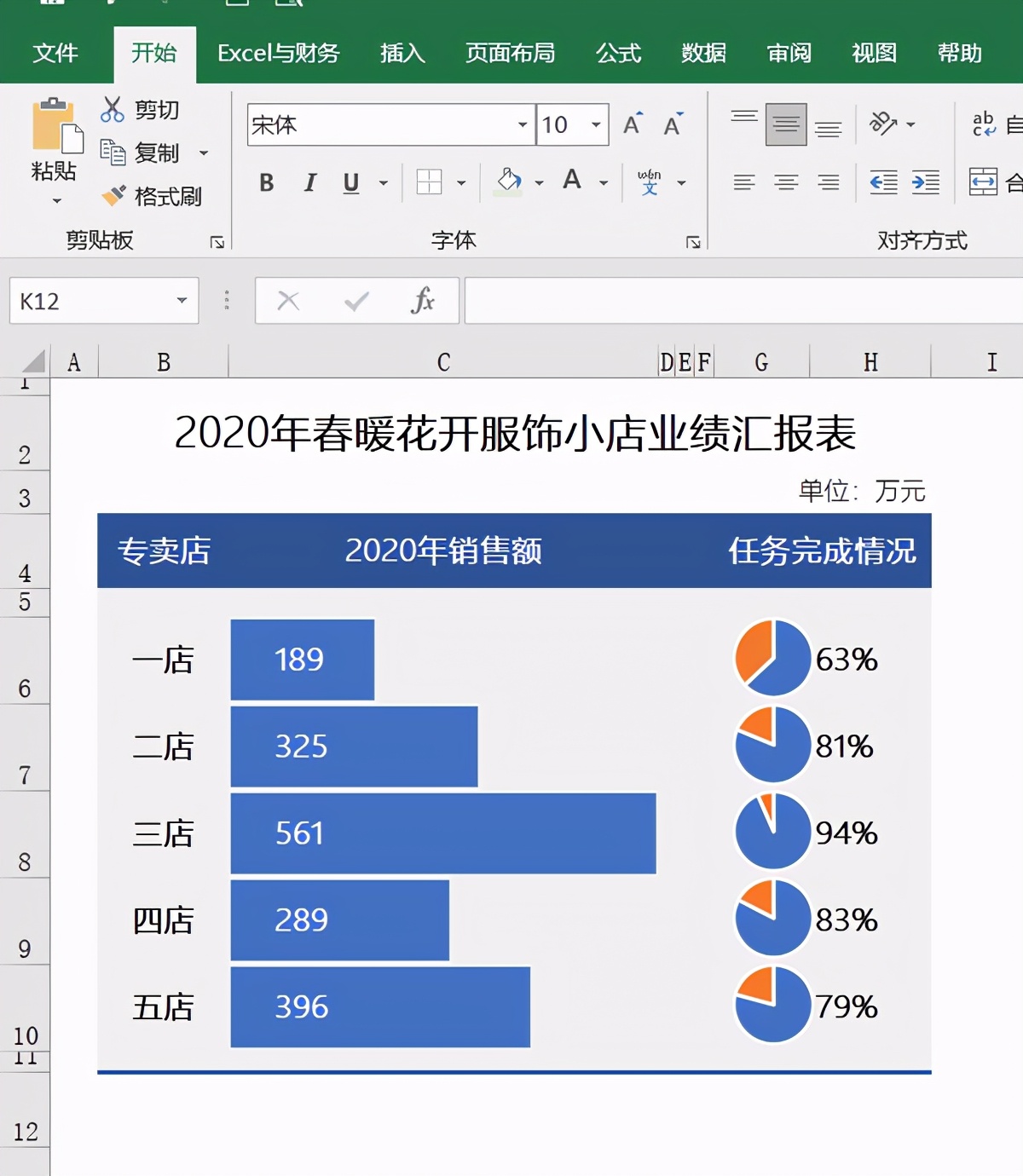Click the cancel entry X button
The image size is (1023, 1176).
pos(287,301)
